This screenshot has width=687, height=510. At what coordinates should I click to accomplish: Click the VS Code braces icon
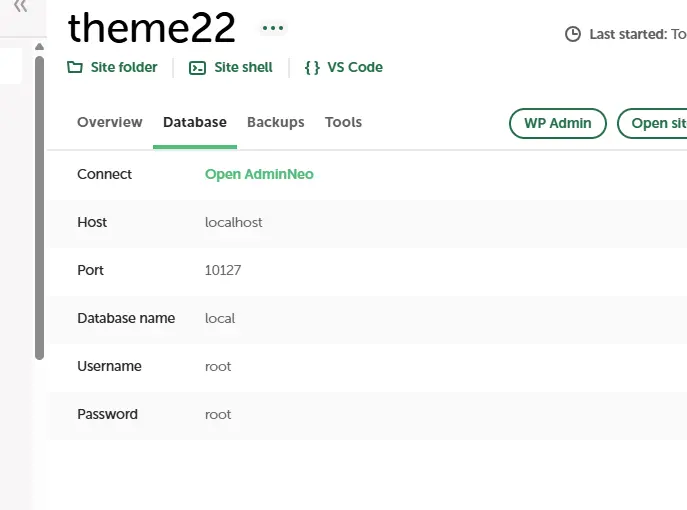click(312, 67)
